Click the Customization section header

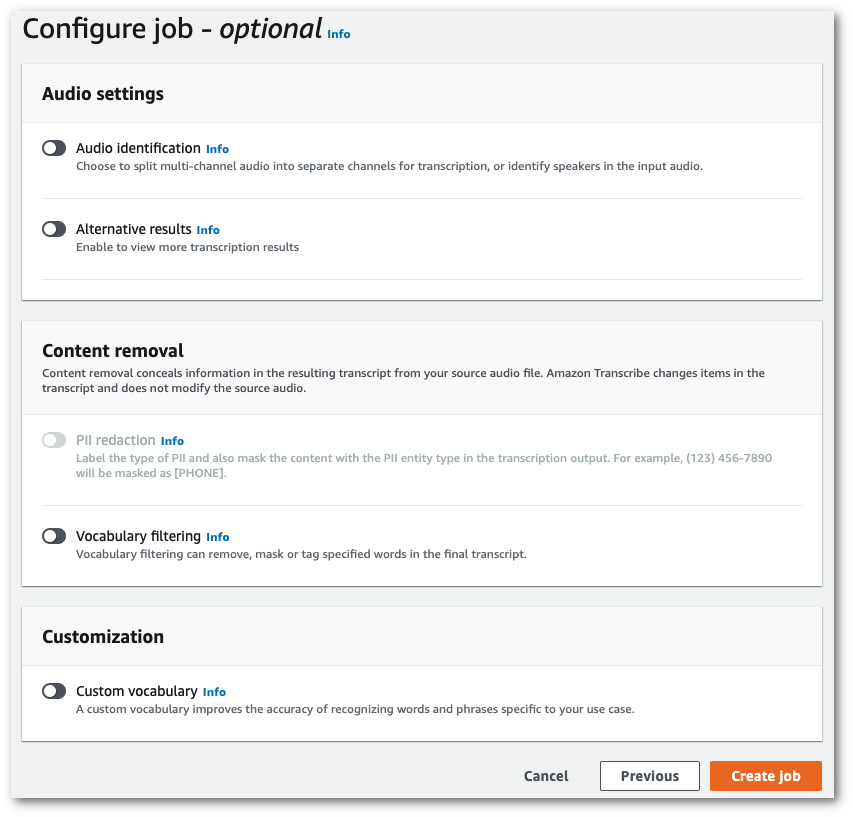pos(103,636)
